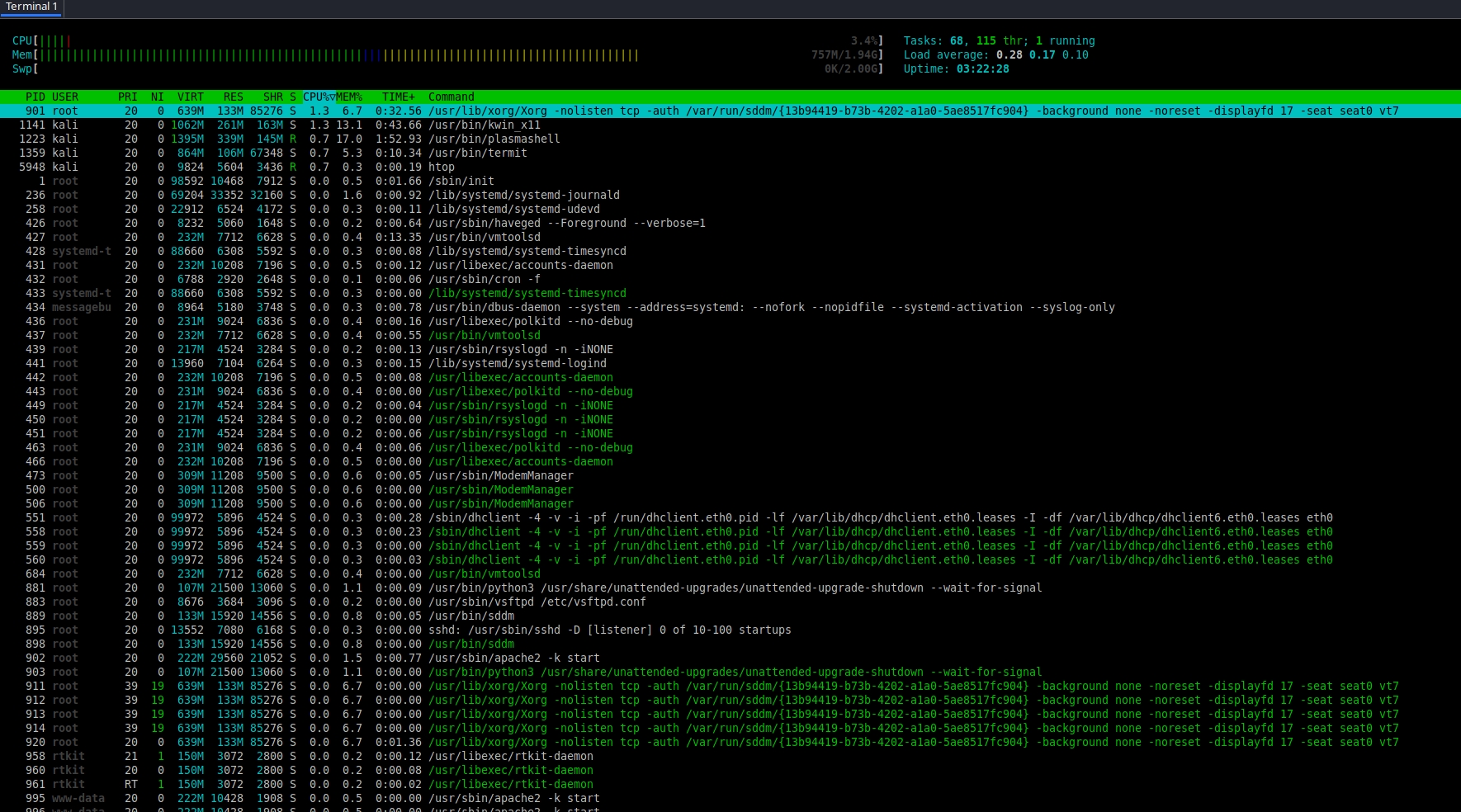1461x812 pixels.
Task: Switch to the Terminal 1 tab
Action: 31,7
